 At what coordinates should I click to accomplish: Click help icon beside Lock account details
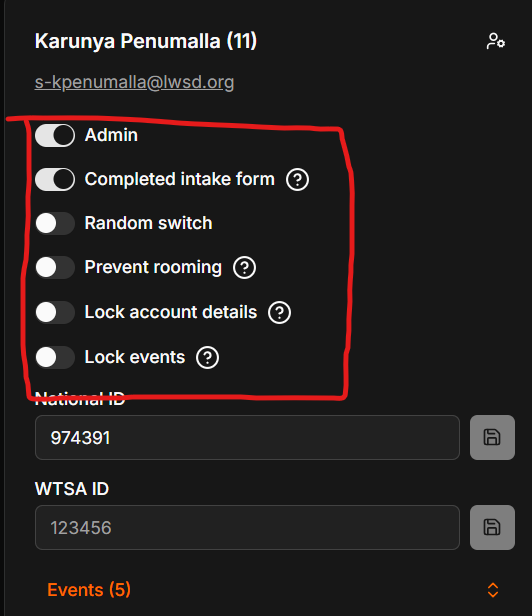(279, 313)
